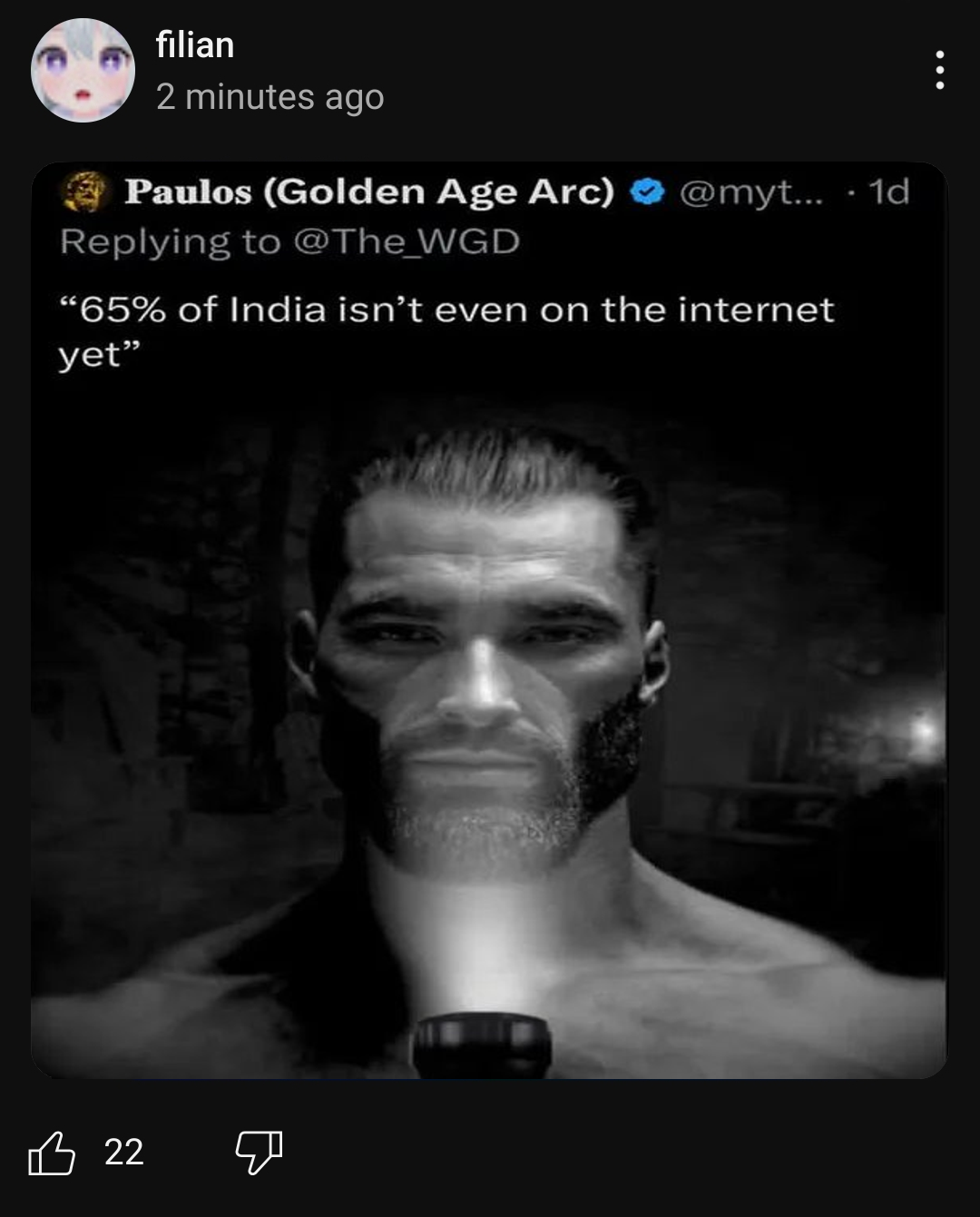Click the truncated @myt... handle
This screenshot has width=980, height=1217.
click(750, 191)
